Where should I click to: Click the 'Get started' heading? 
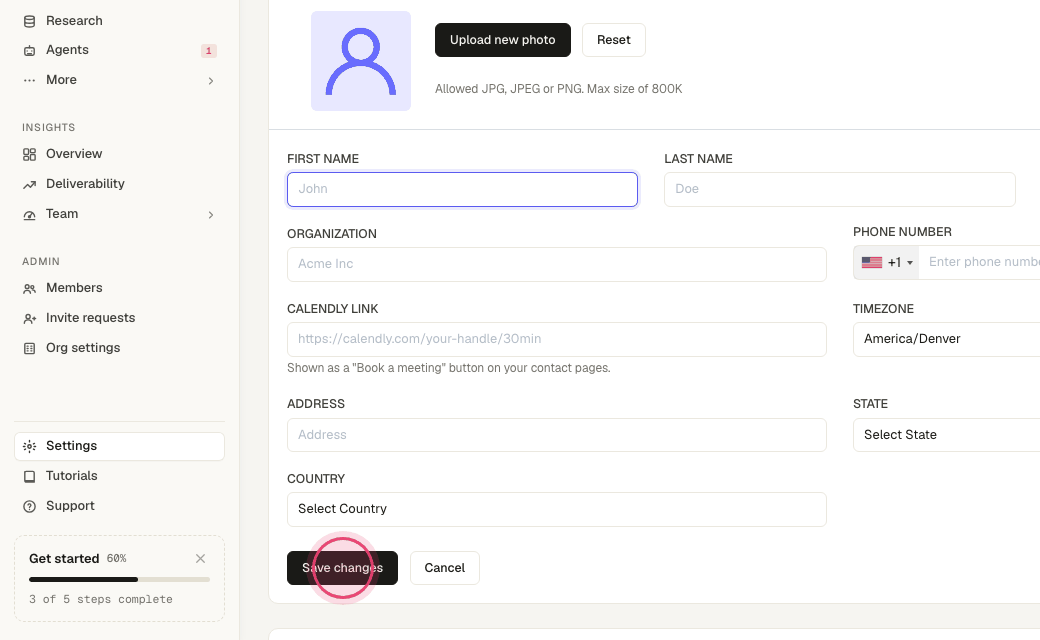click(x=64, y=558)
